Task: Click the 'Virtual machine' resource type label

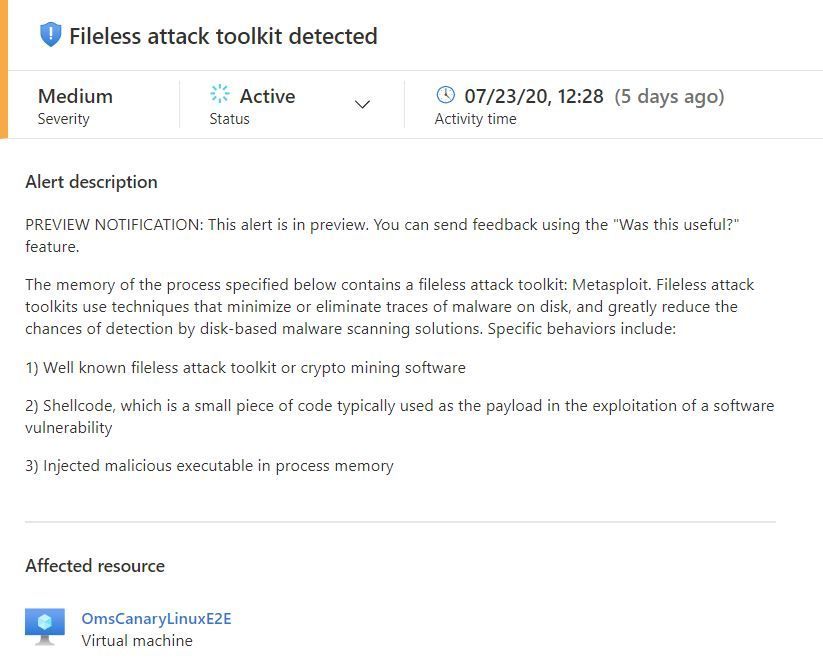Action: click(137, 641)
